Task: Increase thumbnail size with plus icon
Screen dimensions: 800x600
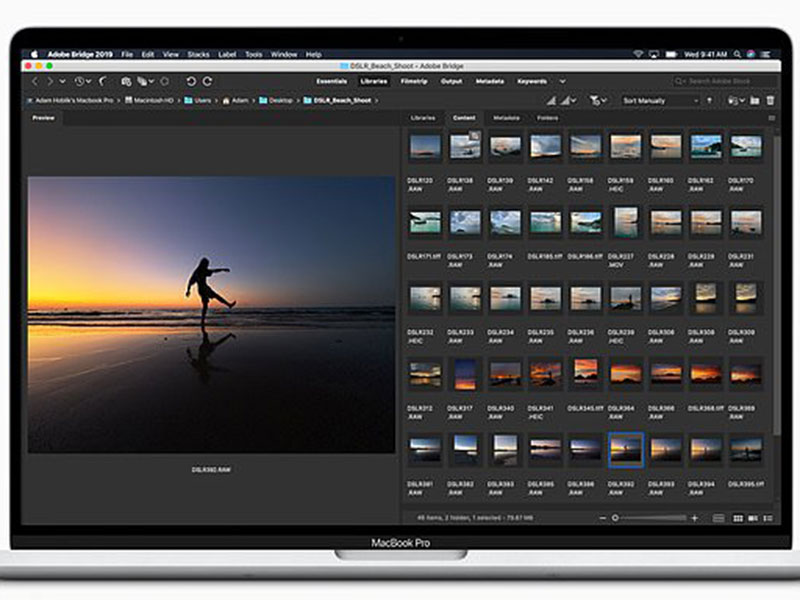Action: pos(694,518)
